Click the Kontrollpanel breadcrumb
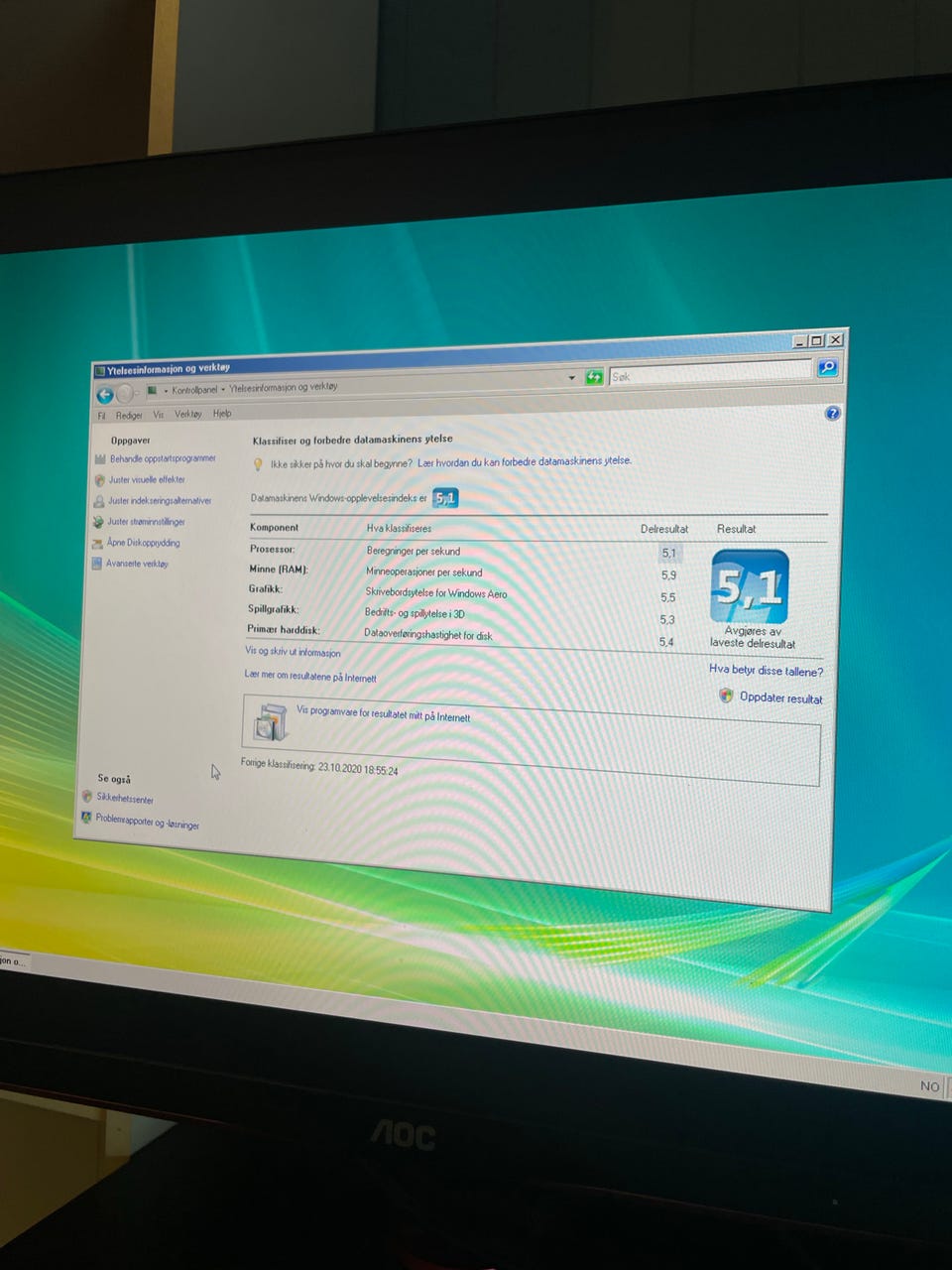Viewport: 952px width, 1270px height. (x=194, y=390)
